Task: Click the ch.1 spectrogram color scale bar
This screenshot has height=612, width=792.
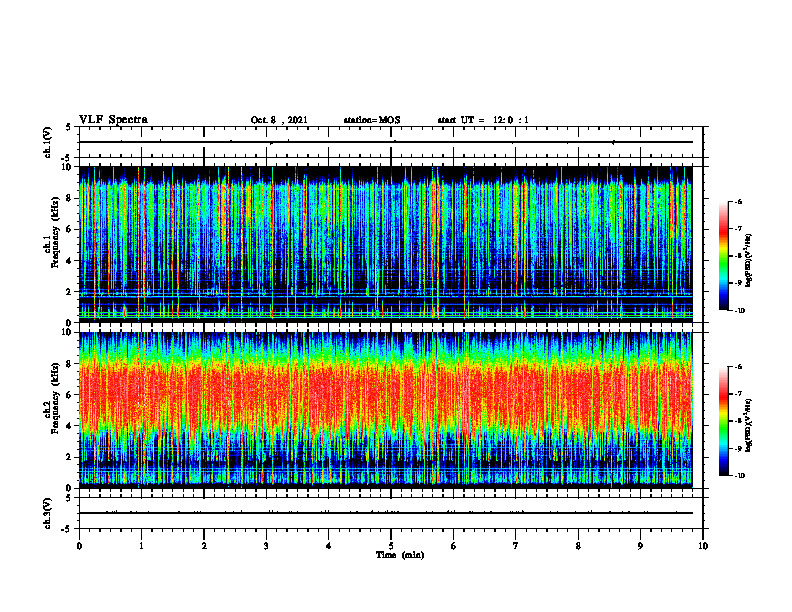Action: 723,256
